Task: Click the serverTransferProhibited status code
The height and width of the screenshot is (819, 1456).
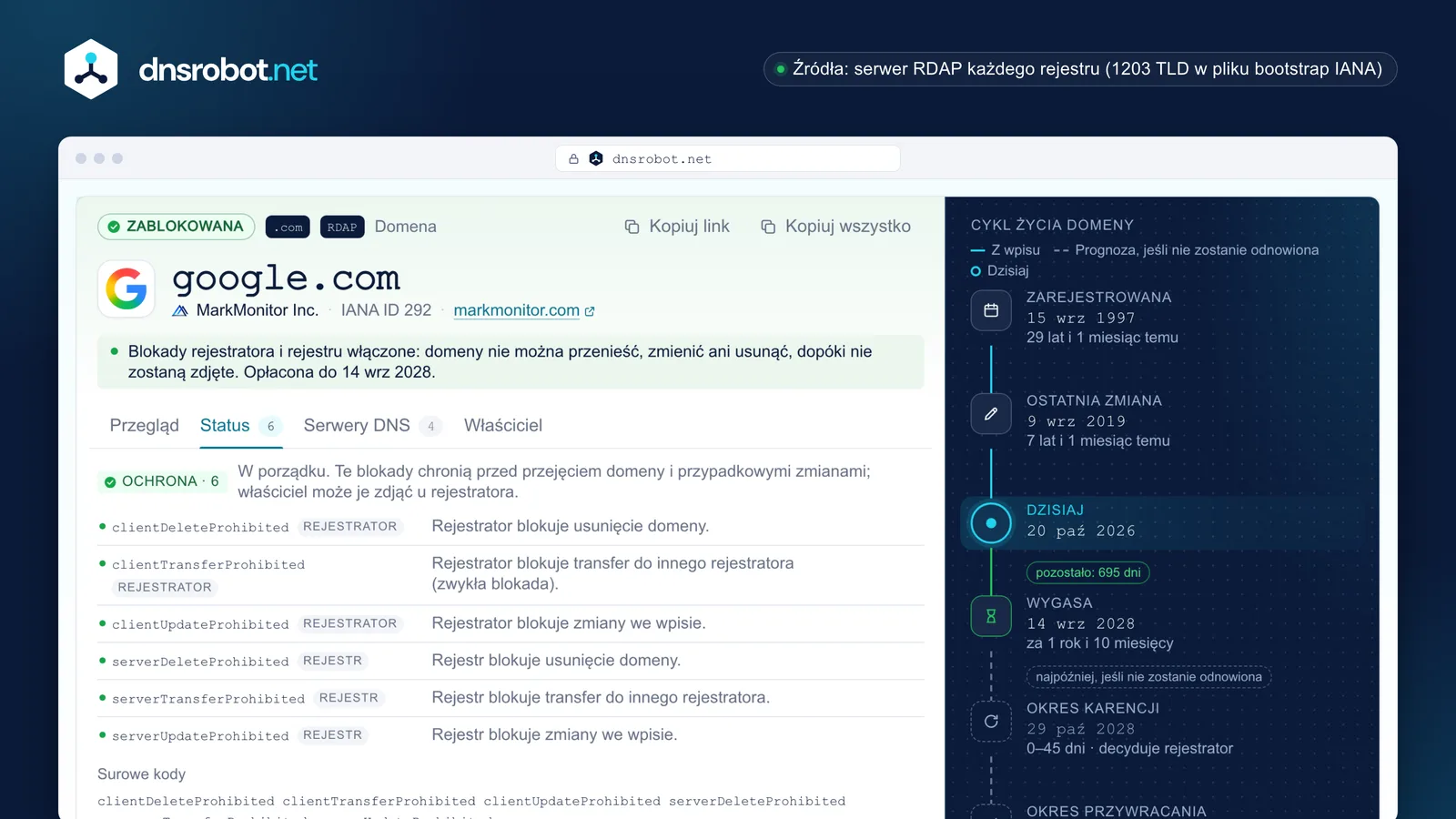Action: [x=208, y=700]
